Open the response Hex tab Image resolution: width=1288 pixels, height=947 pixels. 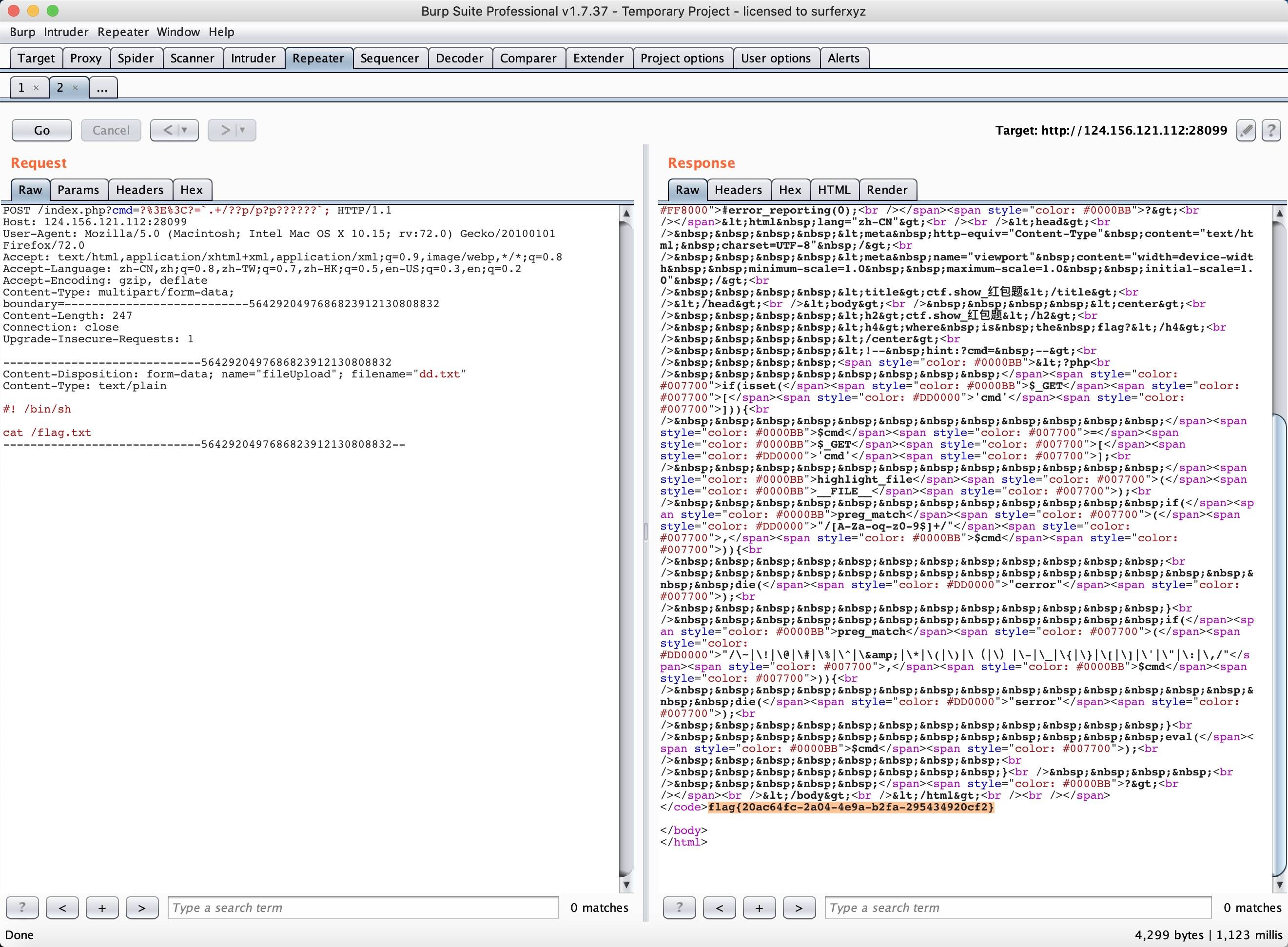pos(790,190)
